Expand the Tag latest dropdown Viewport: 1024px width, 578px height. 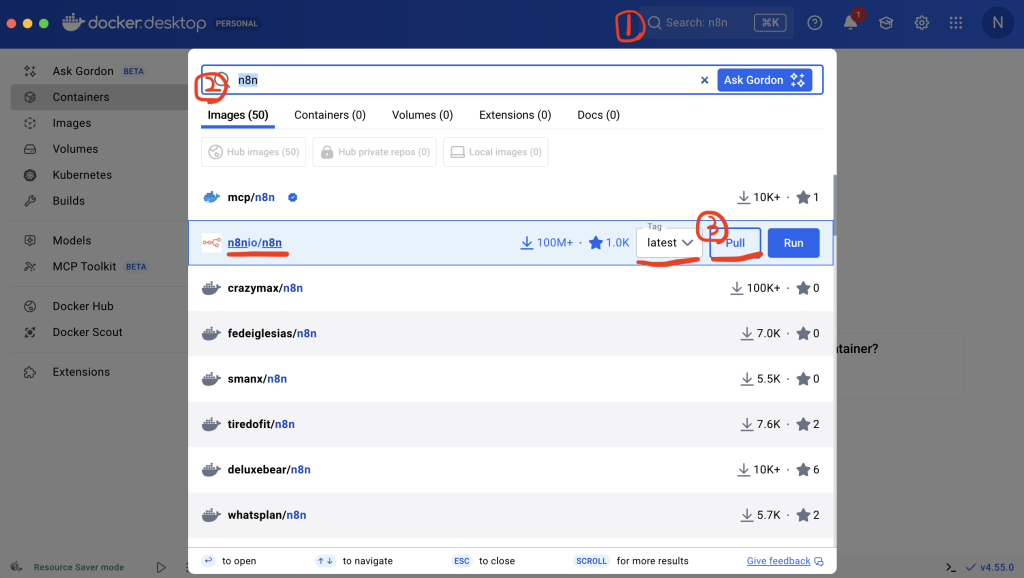[x=669, y=243]
